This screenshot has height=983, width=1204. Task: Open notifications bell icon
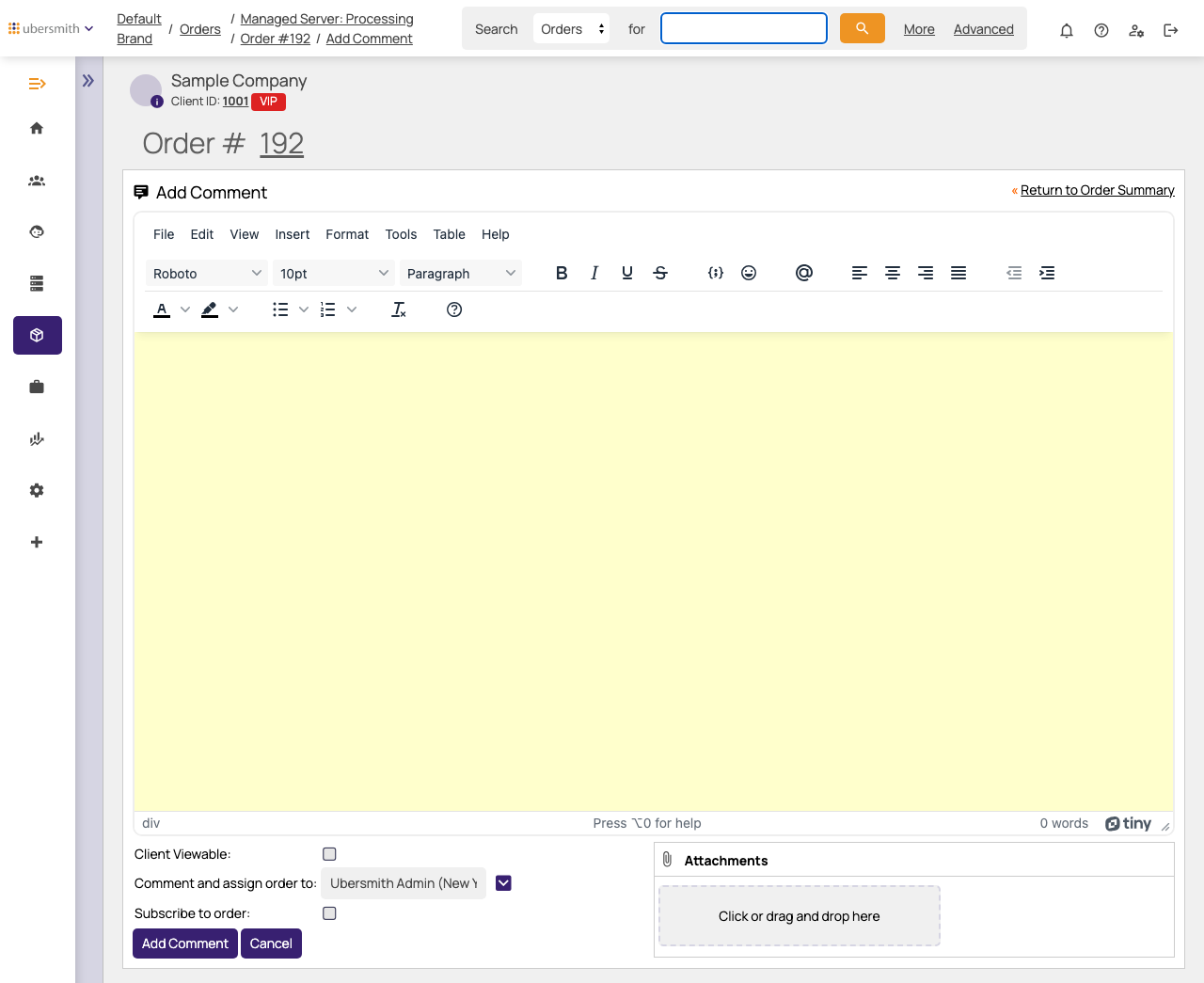click(1067, 30)
